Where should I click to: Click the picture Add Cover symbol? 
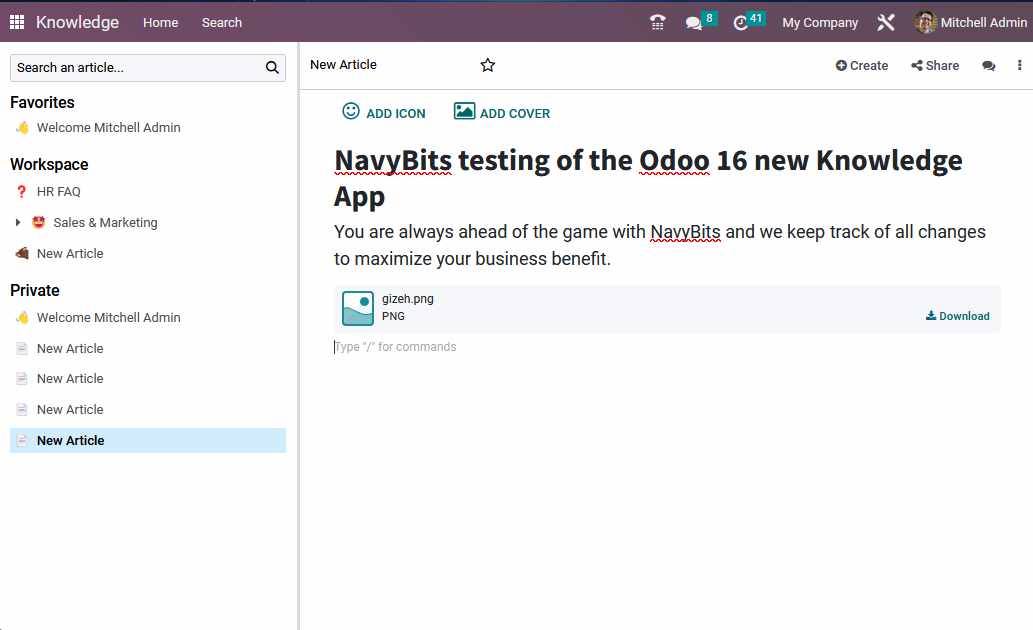pyautogui.click(x=464, y=111)
